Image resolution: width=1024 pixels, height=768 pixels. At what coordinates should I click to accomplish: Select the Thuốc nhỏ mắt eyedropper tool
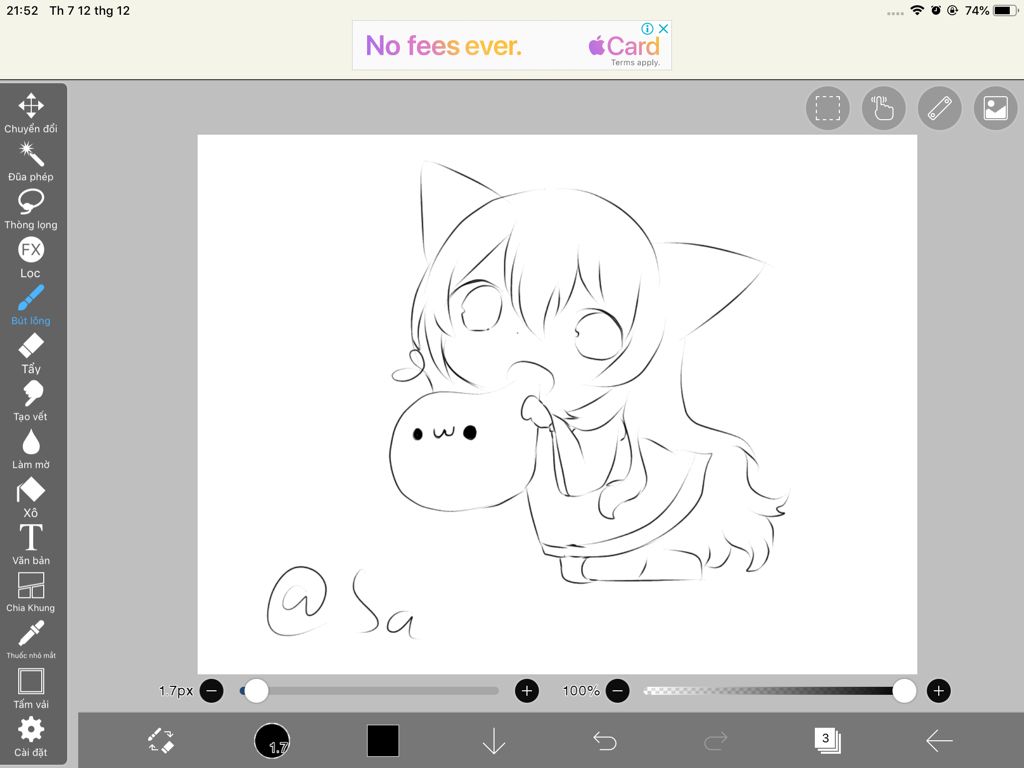tap(31, 639)
